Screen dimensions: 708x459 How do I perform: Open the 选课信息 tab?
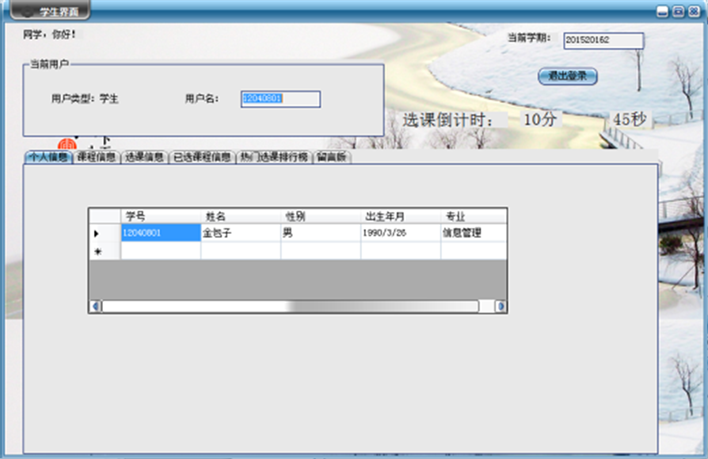point(144,157)
